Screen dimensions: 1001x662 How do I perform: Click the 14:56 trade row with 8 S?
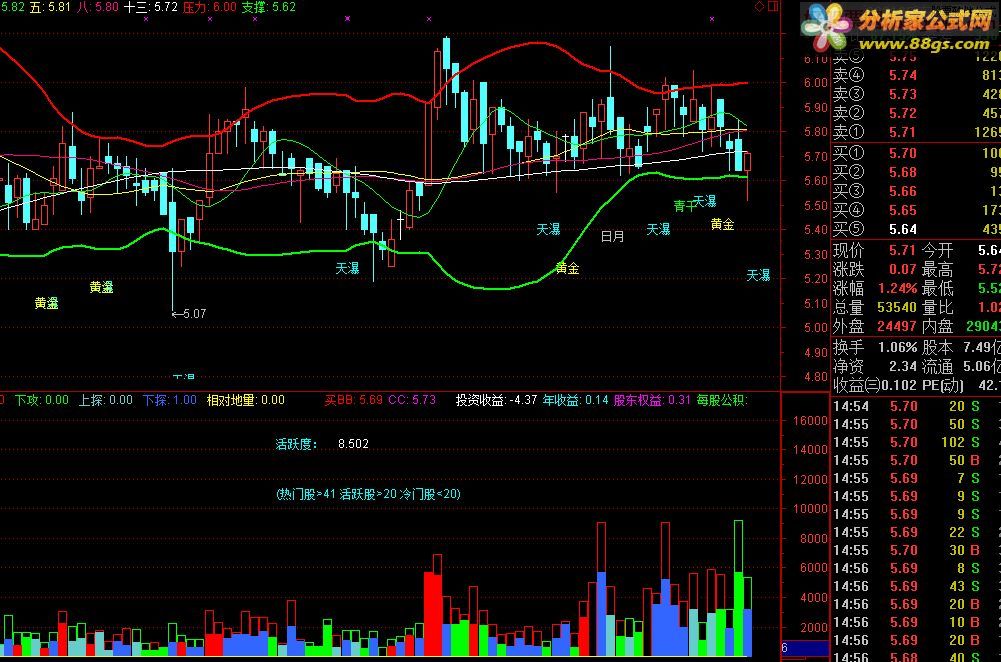916,568
